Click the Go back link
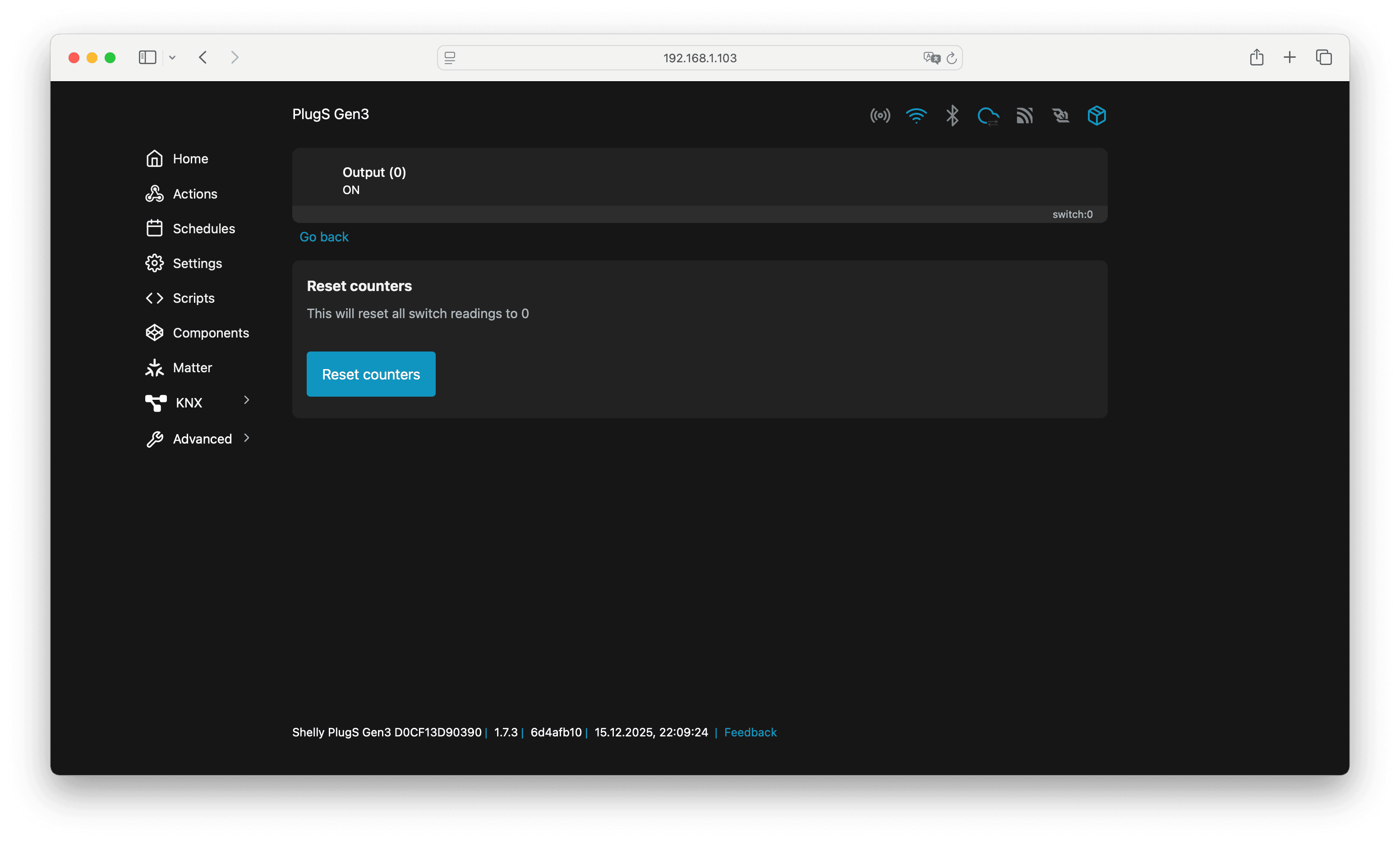This screenshot has width=1400, height=842. [324, 236]
